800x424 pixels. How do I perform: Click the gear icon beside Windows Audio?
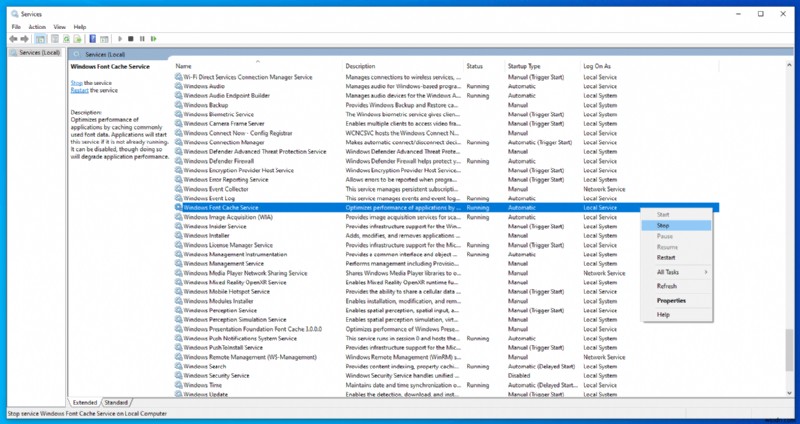pos(179,86)
